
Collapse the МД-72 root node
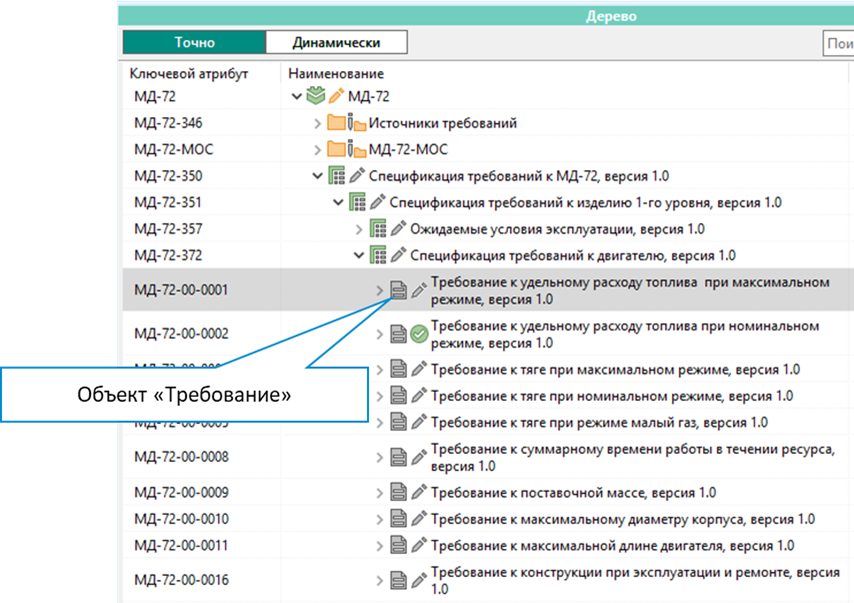(296, 97)
